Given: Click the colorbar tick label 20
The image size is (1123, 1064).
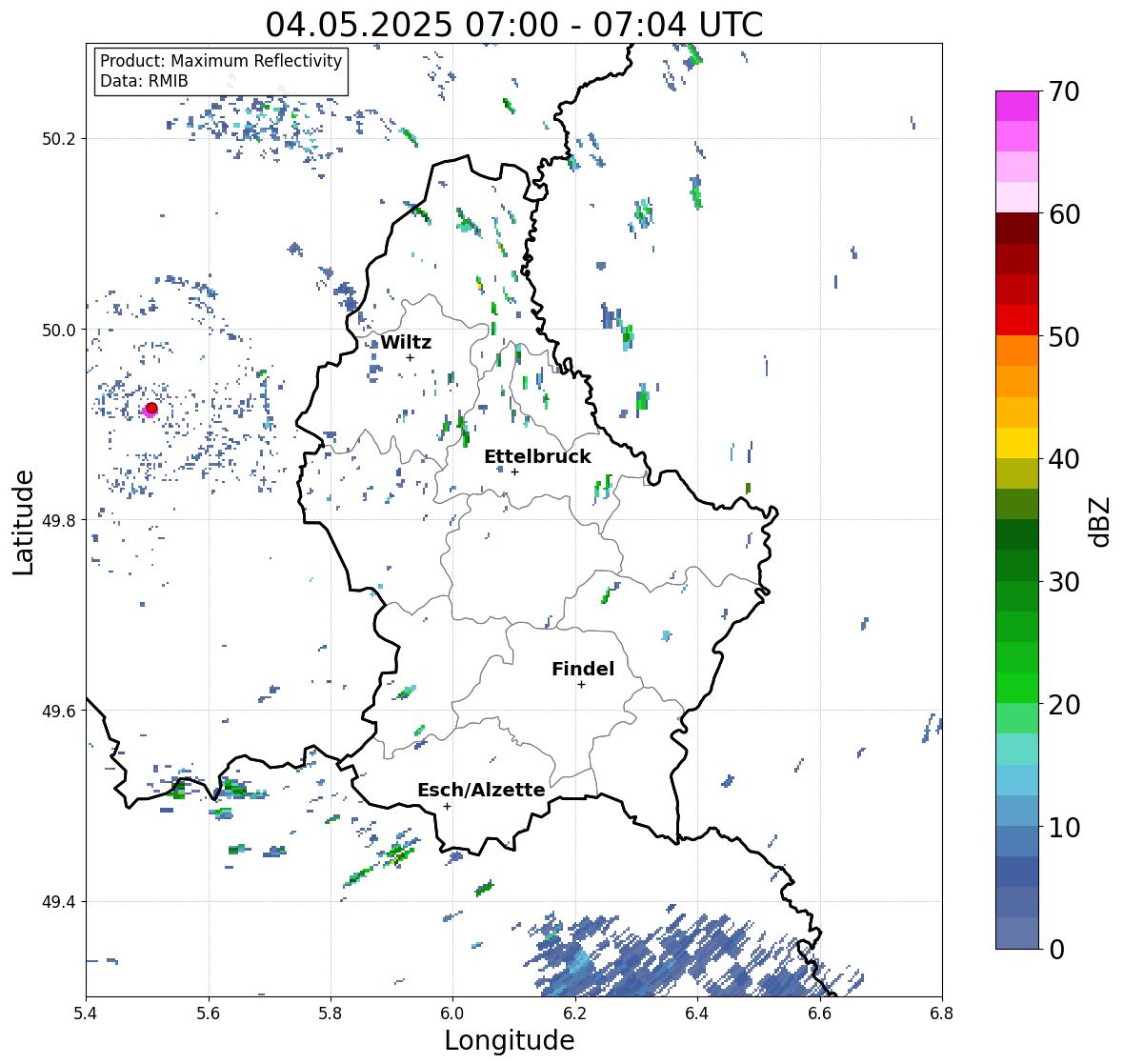Looking at the screenshot, I should click(1064, 705).
